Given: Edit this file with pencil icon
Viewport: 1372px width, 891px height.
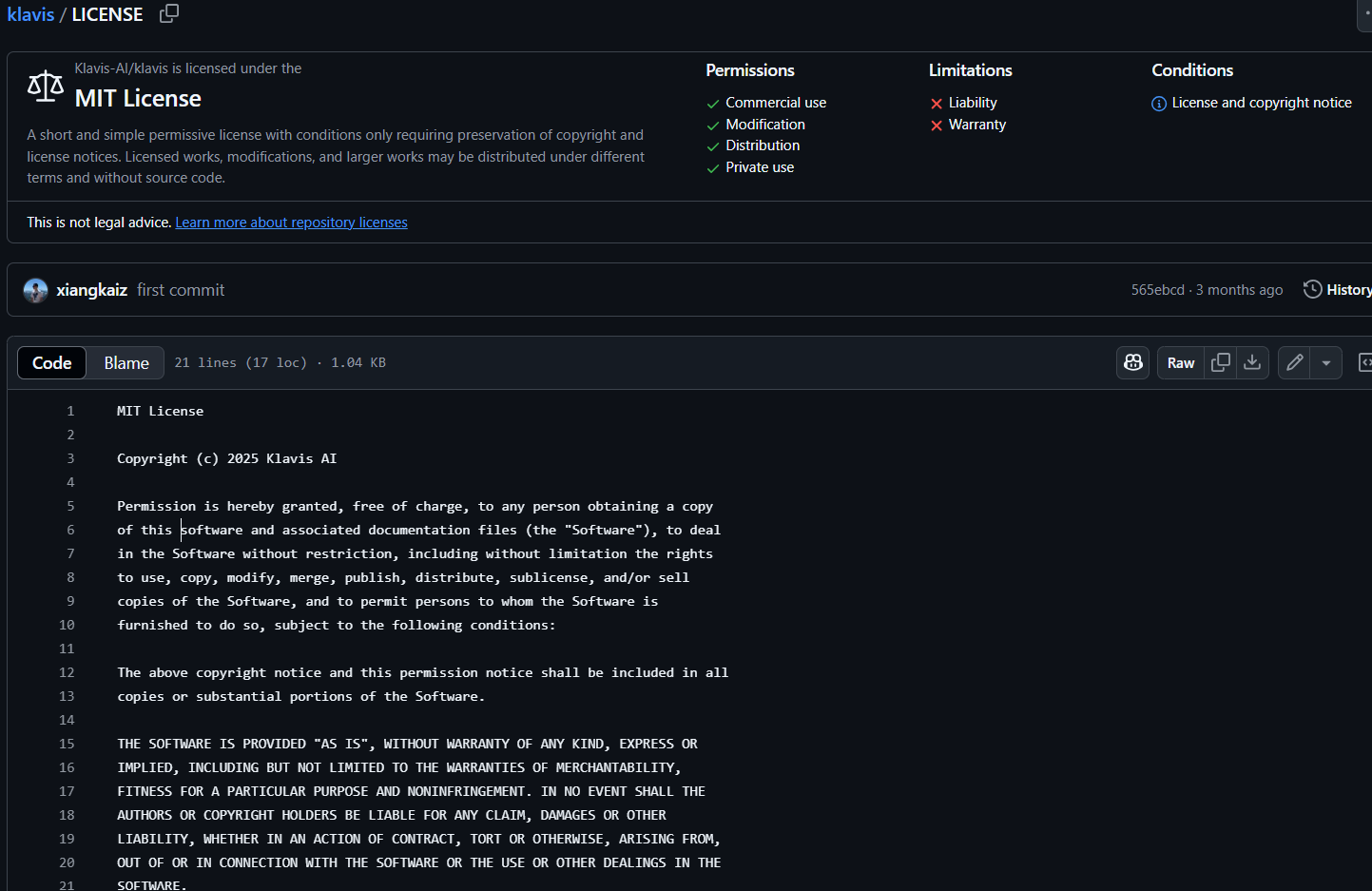Looking at the screenshot, I should coord(1294,362).
